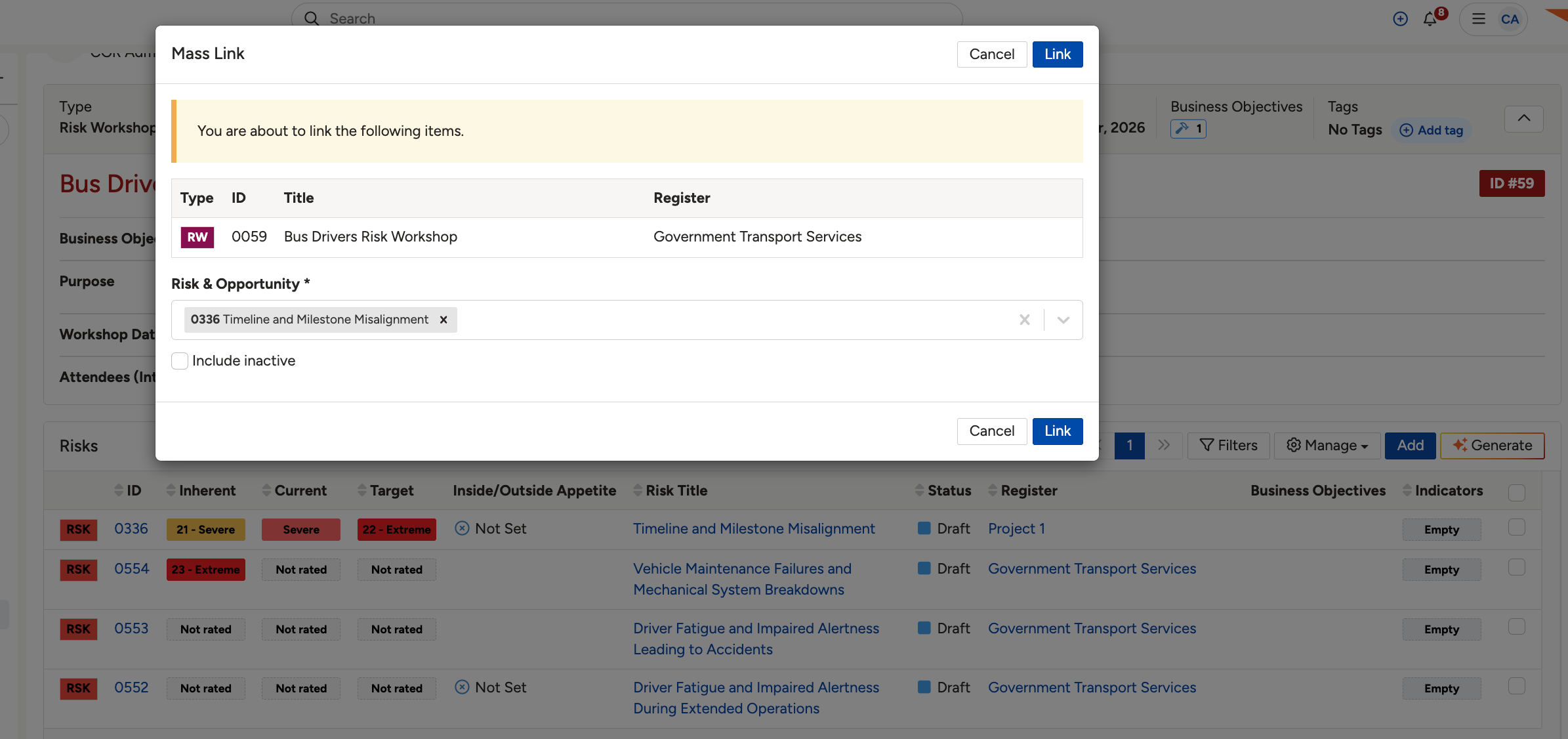Sort Risks table by Status column
This screenshot has width=1568, height=739.
(x=943, y=491)
